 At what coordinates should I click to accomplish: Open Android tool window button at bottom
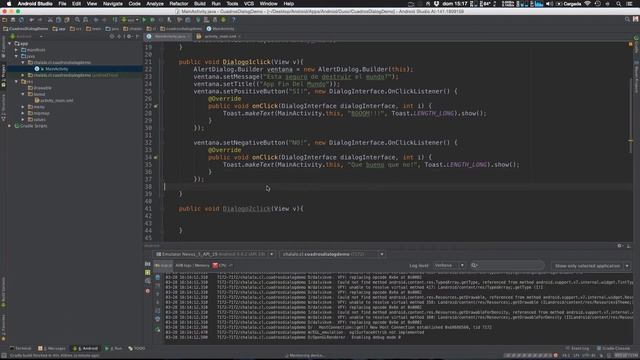pyautogui.click(x=85, y=349)
